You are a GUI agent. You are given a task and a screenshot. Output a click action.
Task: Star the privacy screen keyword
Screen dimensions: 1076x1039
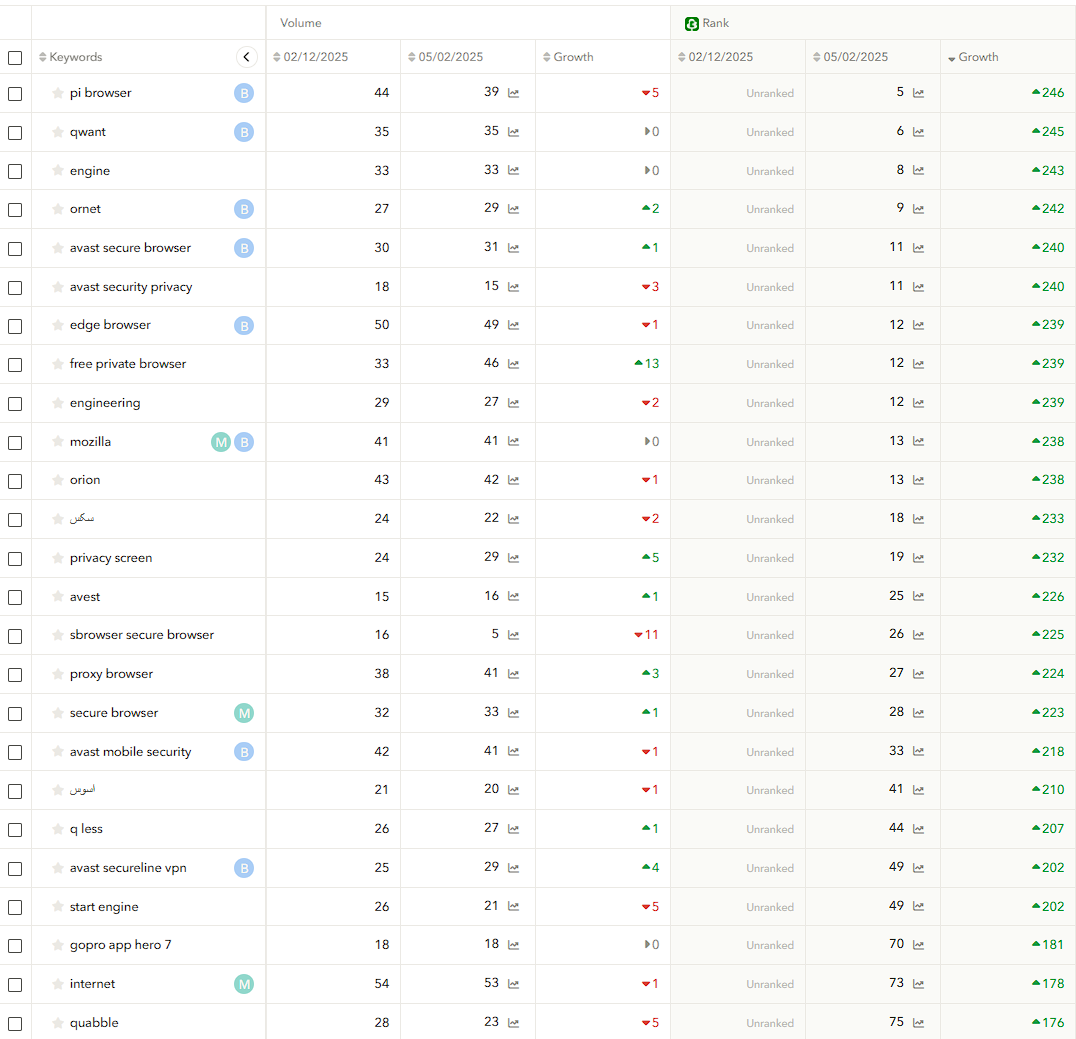pyautogui.click(x=58, y=558)
